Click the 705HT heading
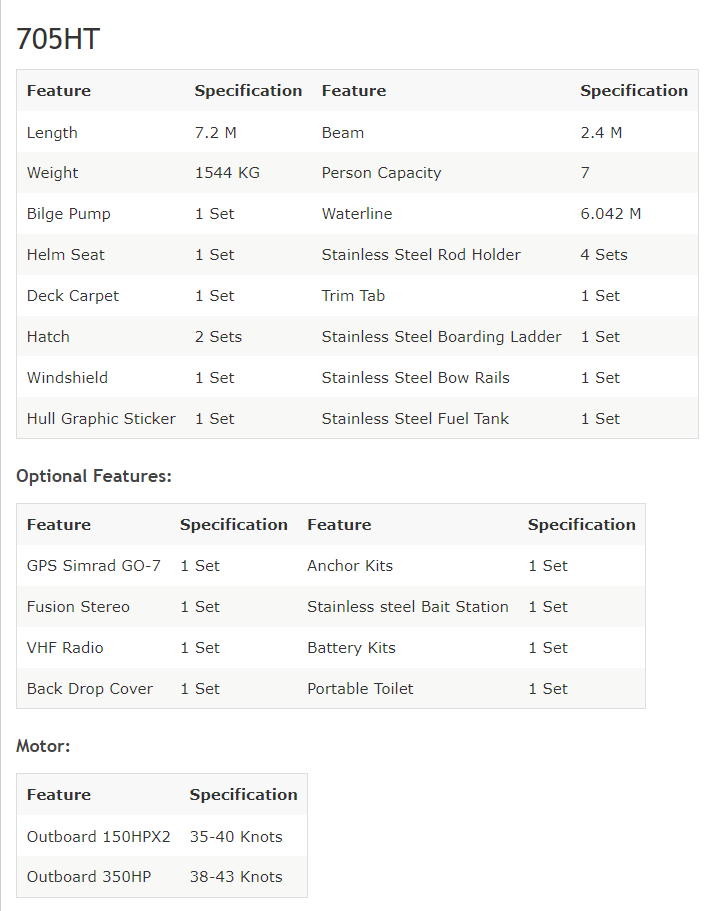The image size is (719, 911). click(58, 40)
